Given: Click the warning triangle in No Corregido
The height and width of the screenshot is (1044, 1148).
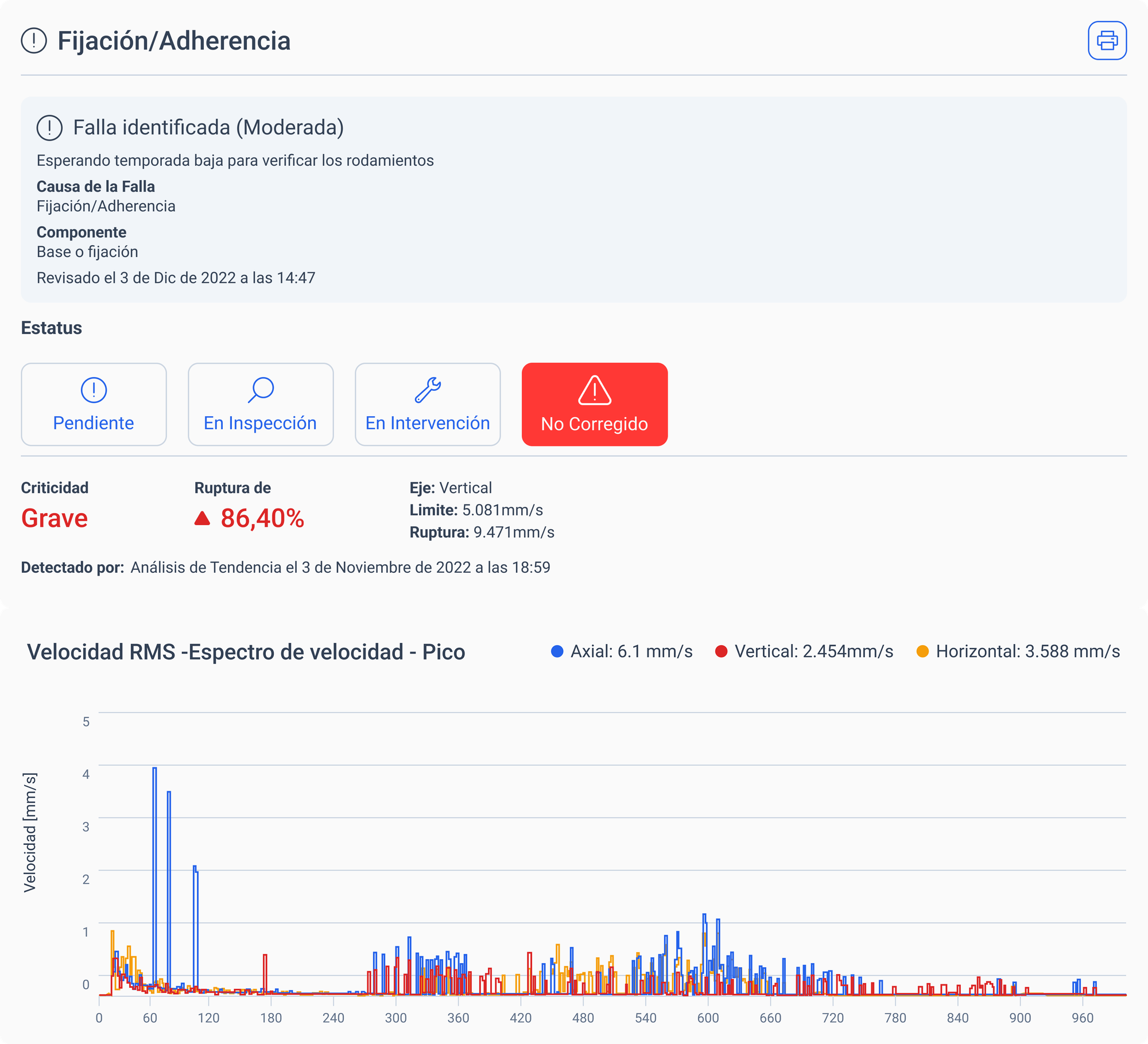Looking at the screenshot, I should click(594, 390).
